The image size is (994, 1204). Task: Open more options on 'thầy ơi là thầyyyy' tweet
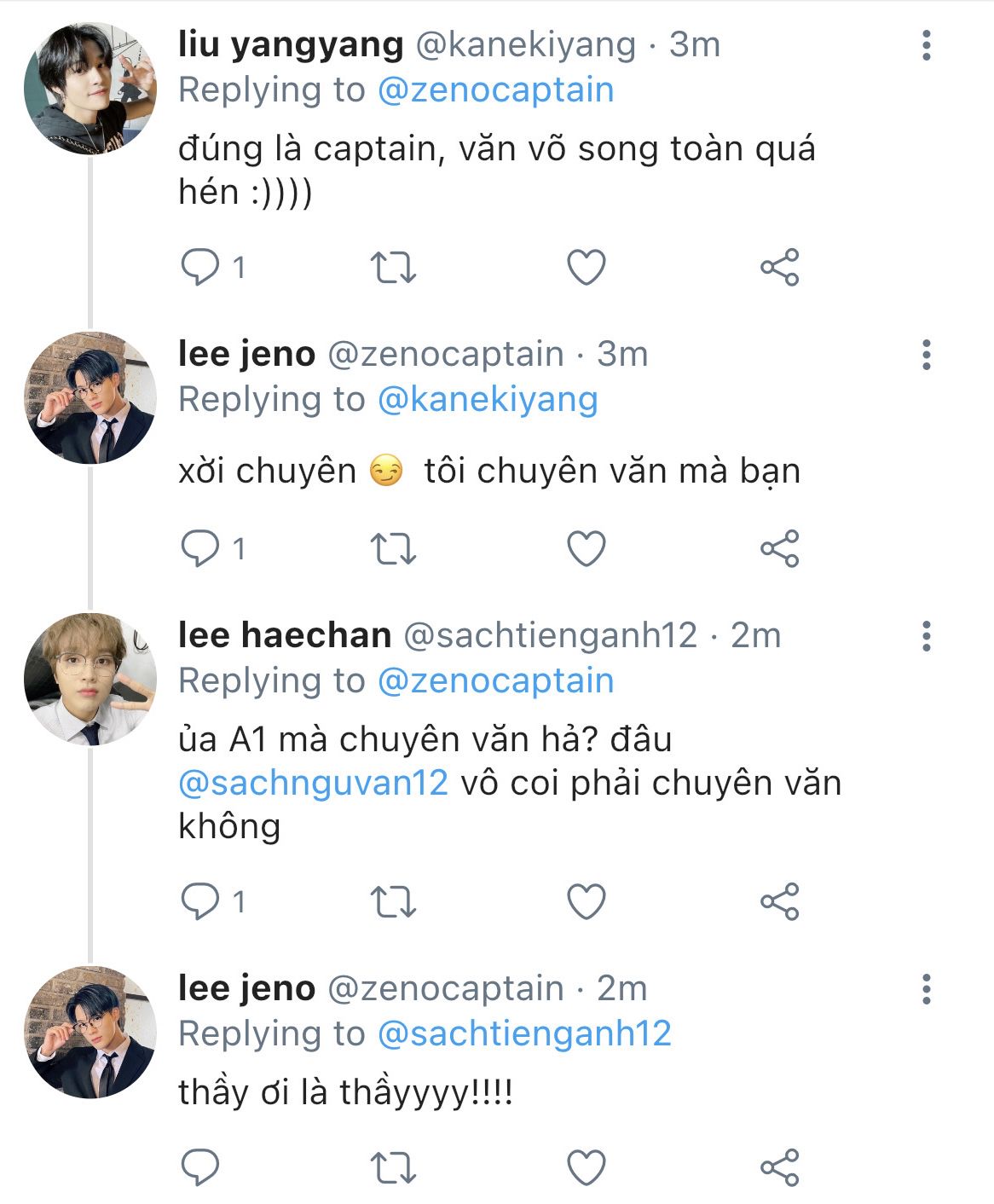coord(927,989)
